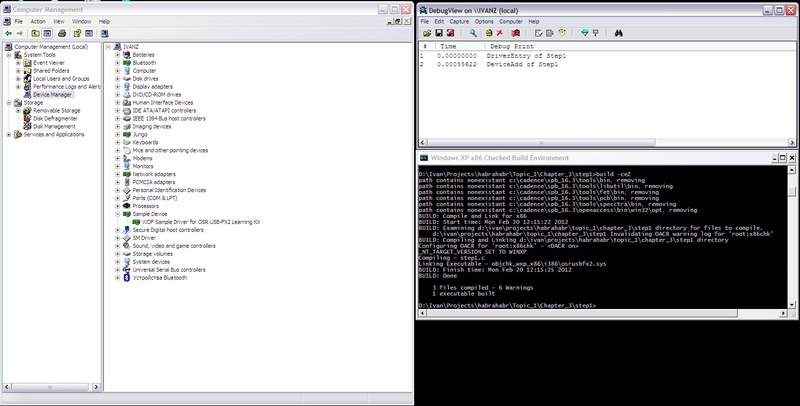The image size is (800, 406).
Task: Open File menu in Computer Management
Action: click(18, 21)
